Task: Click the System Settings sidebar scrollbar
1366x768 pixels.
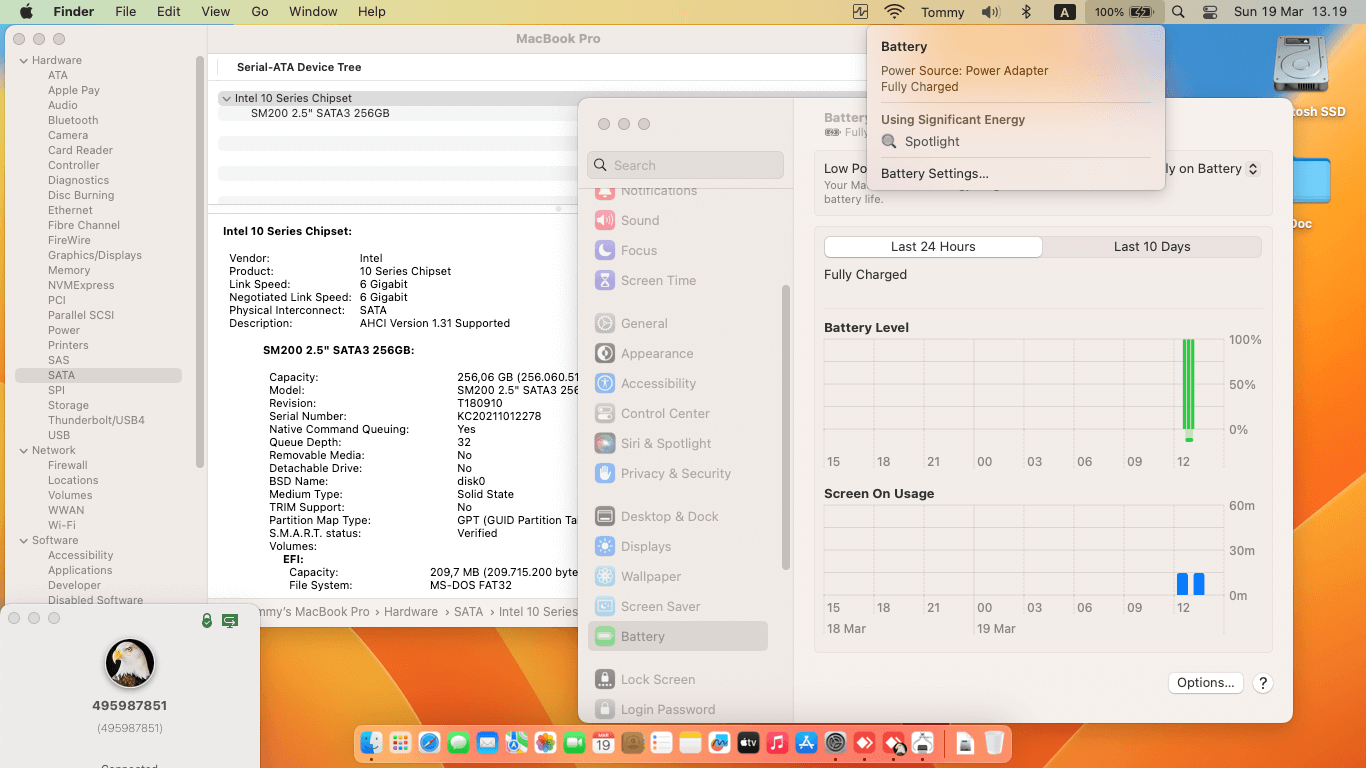Action: point(786,427)
